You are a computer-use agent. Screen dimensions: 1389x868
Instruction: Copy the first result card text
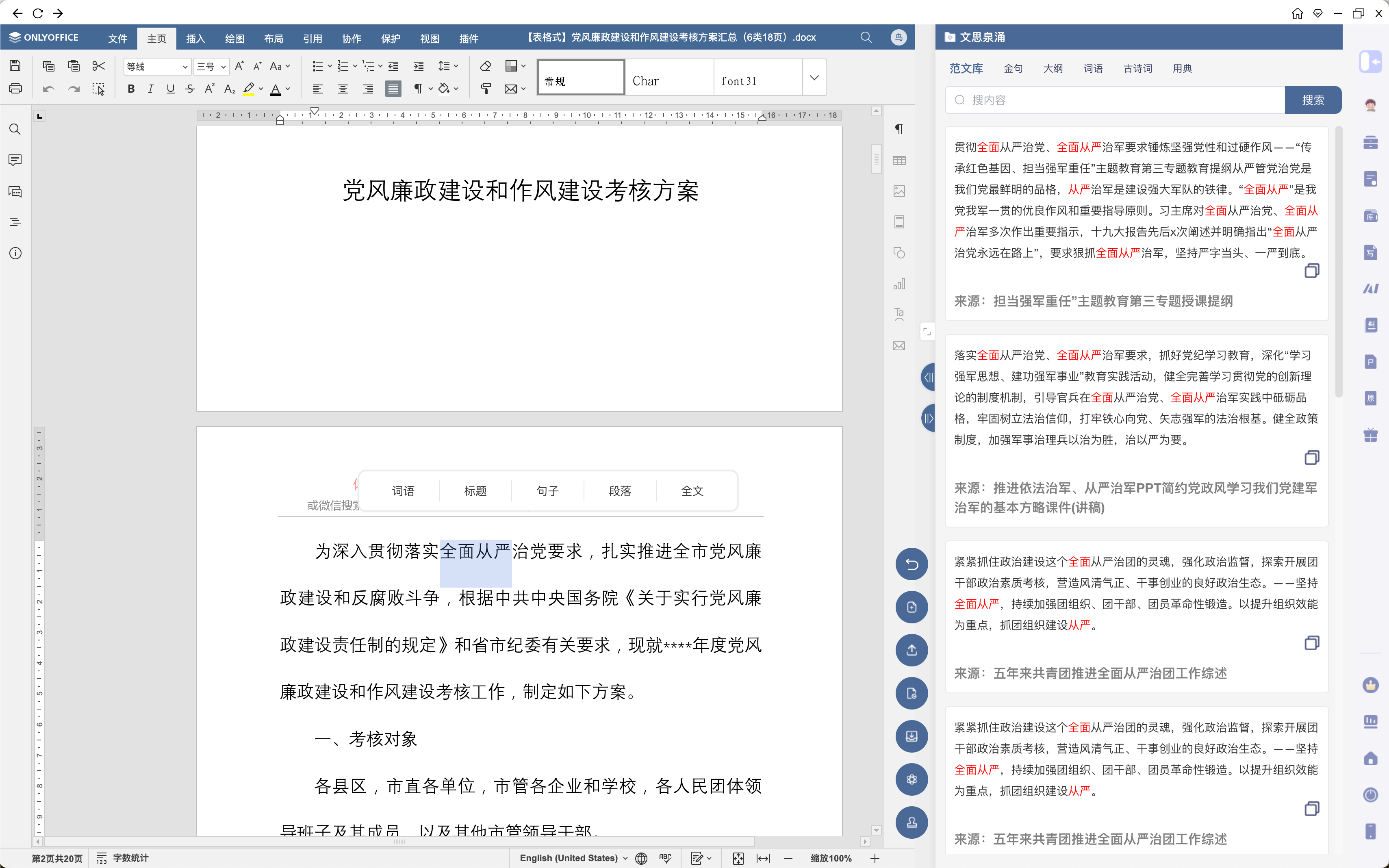click(1311, 270)
